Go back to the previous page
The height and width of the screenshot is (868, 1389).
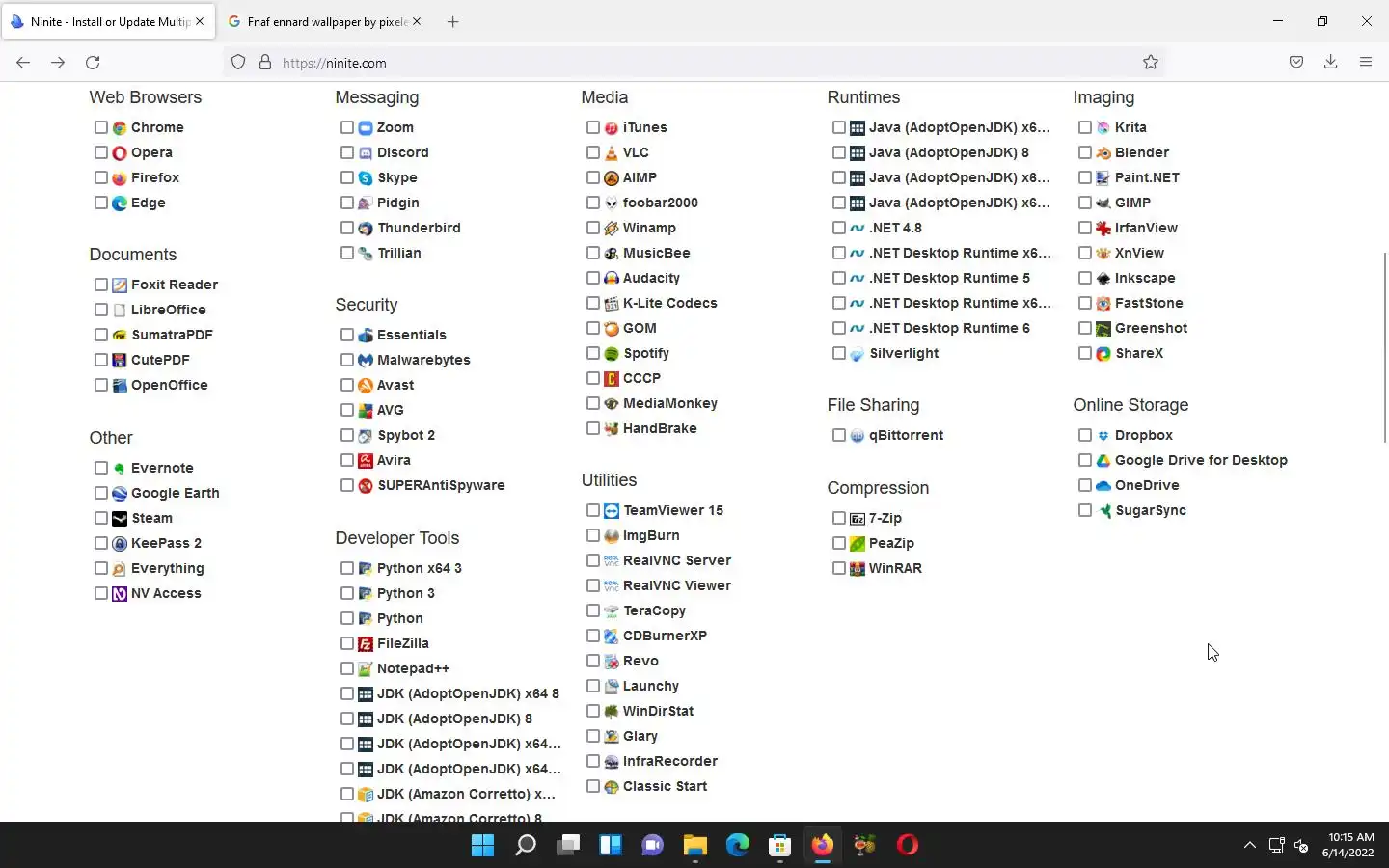23,63
